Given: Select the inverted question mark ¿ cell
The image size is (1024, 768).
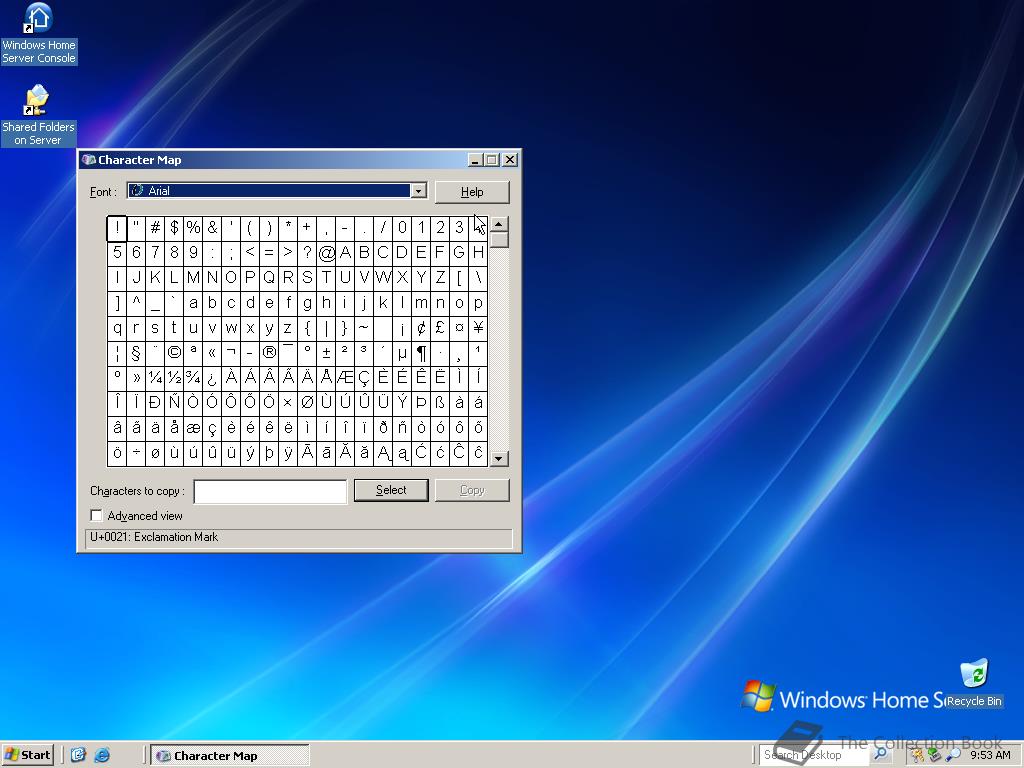Looking at the screenshot, I should tap(212, 378).
